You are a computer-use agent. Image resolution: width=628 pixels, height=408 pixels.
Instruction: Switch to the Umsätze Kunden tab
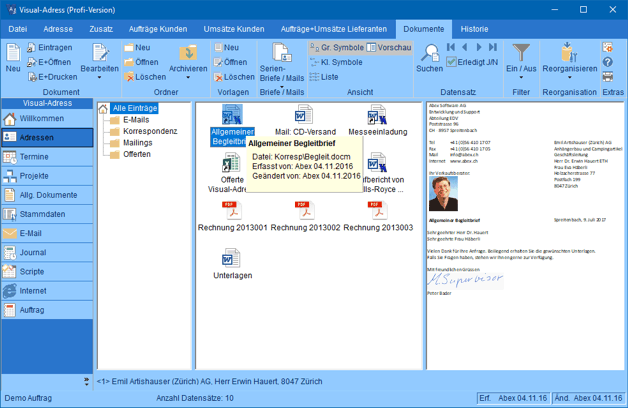234,29
